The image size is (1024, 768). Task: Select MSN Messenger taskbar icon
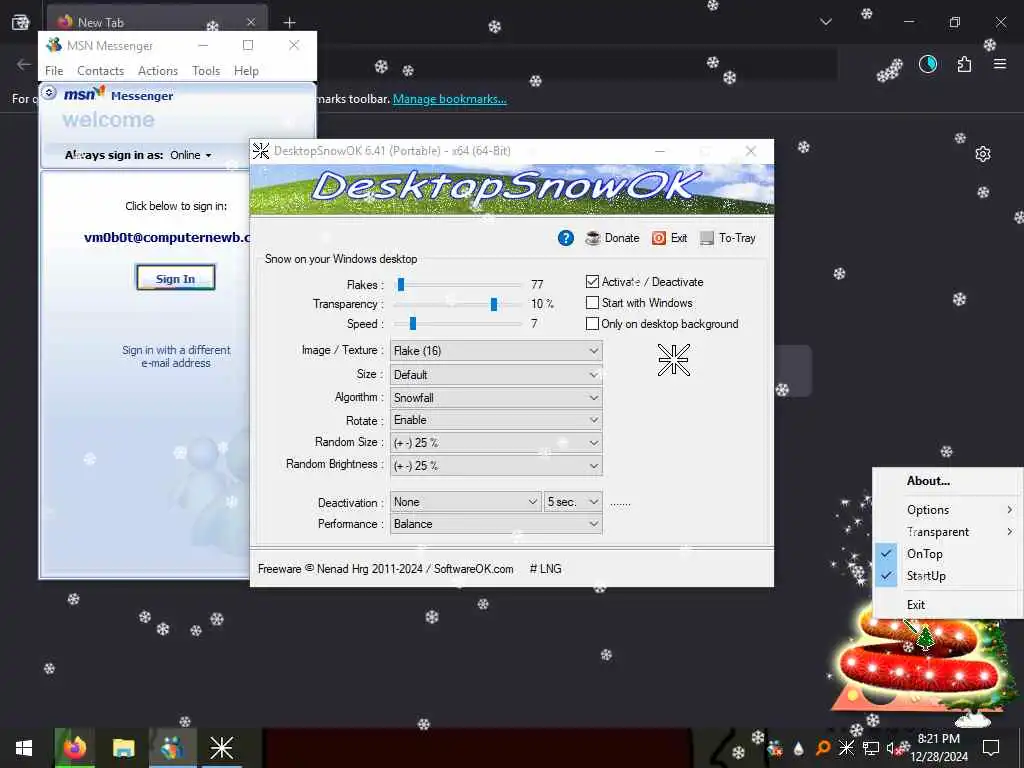(x=172, y=748)
